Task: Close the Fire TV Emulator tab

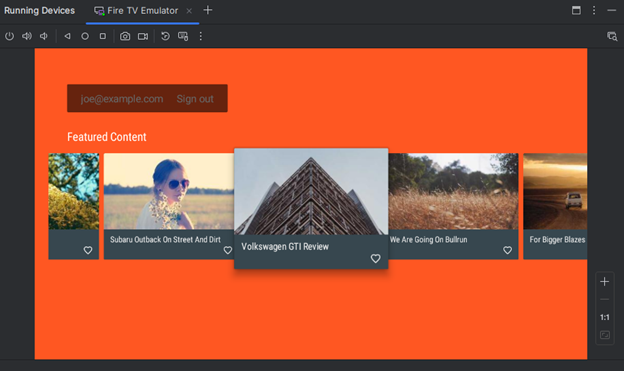Action: pyautogui.click(x=189, y=11)
